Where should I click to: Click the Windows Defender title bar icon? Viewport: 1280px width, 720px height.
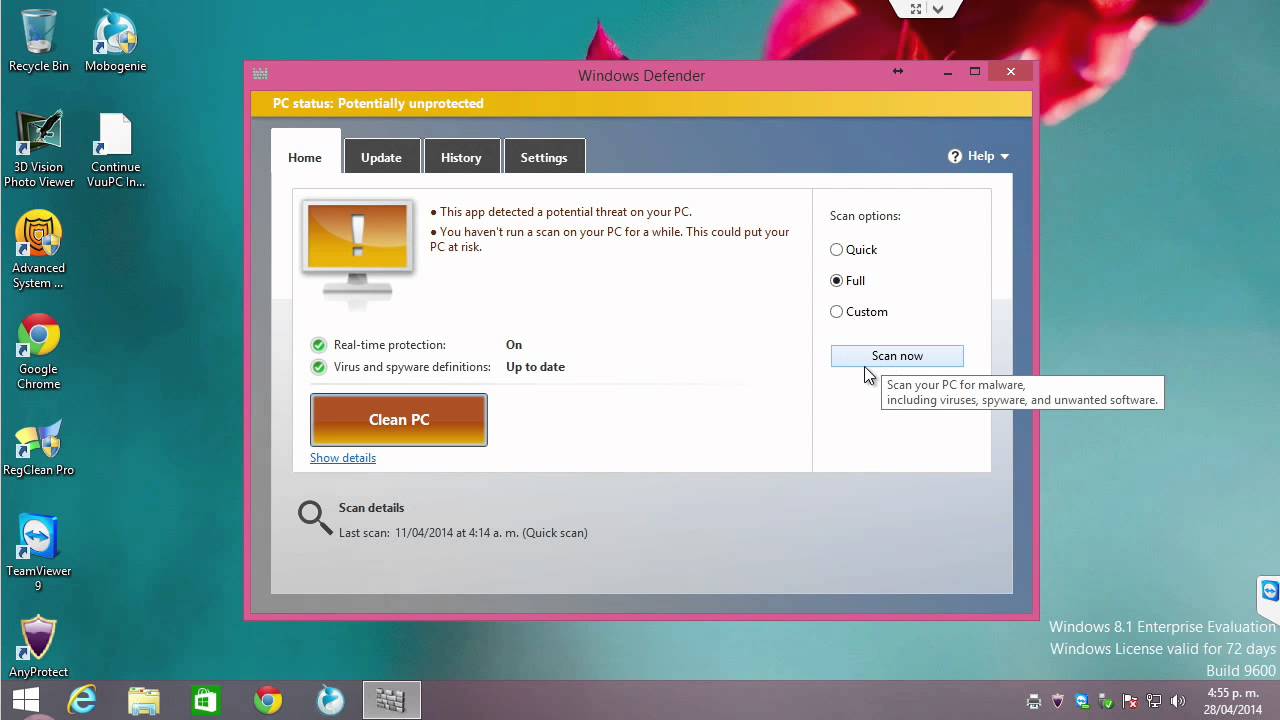pos(260,74)
